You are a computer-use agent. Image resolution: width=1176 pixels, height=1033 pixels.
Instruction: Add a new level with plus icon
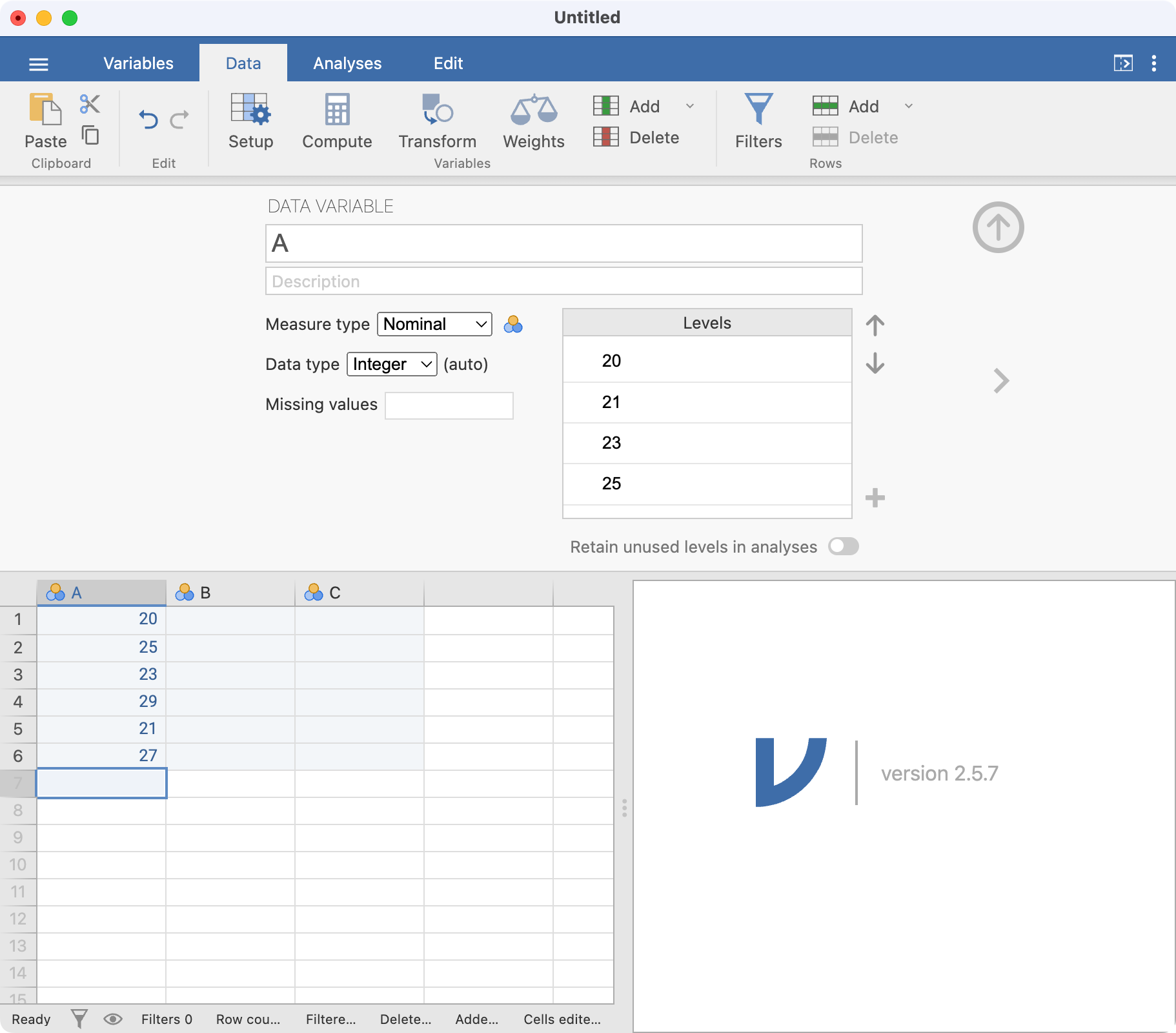(x=875, y=498)
